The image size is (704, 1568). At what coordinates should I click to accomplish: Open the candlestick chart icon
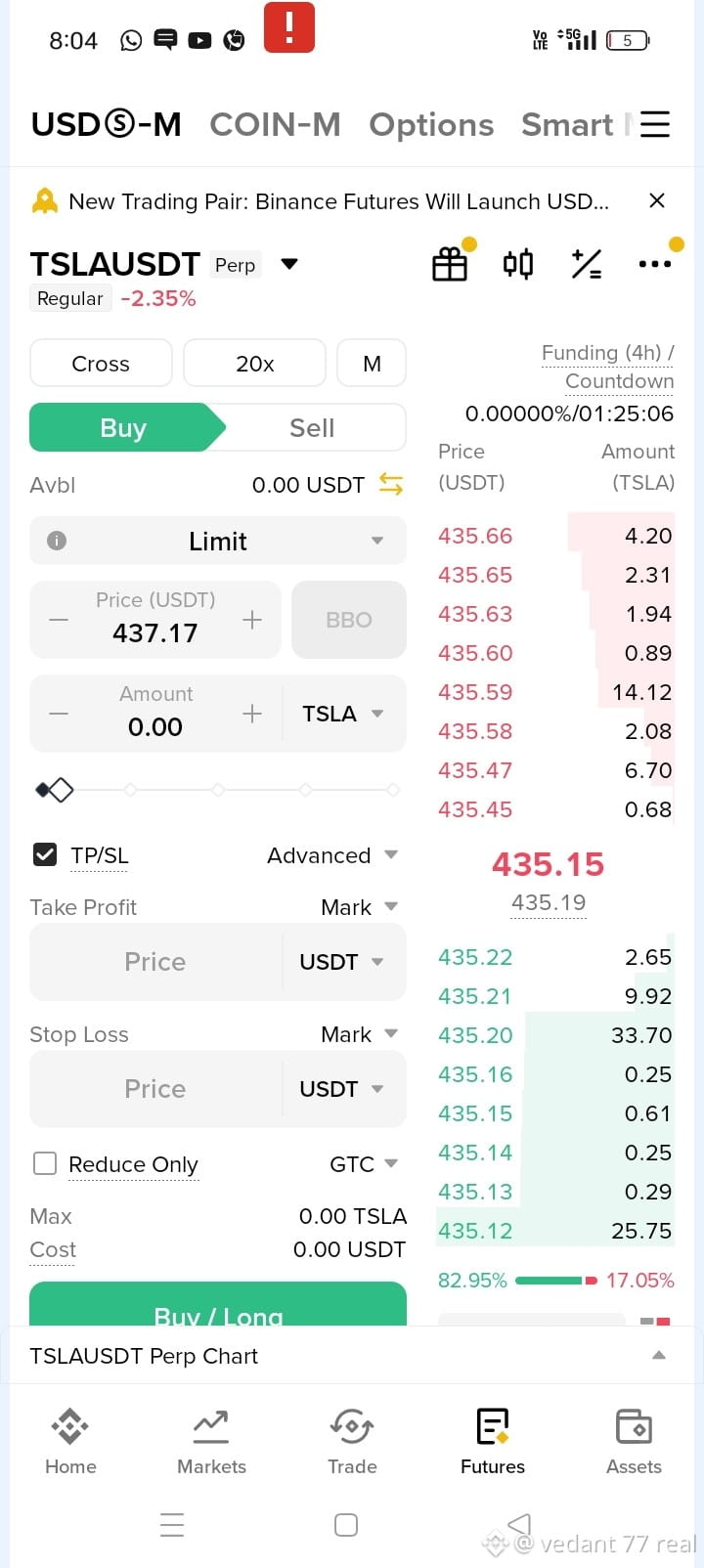pyautogui.click(x=518, y=264)
